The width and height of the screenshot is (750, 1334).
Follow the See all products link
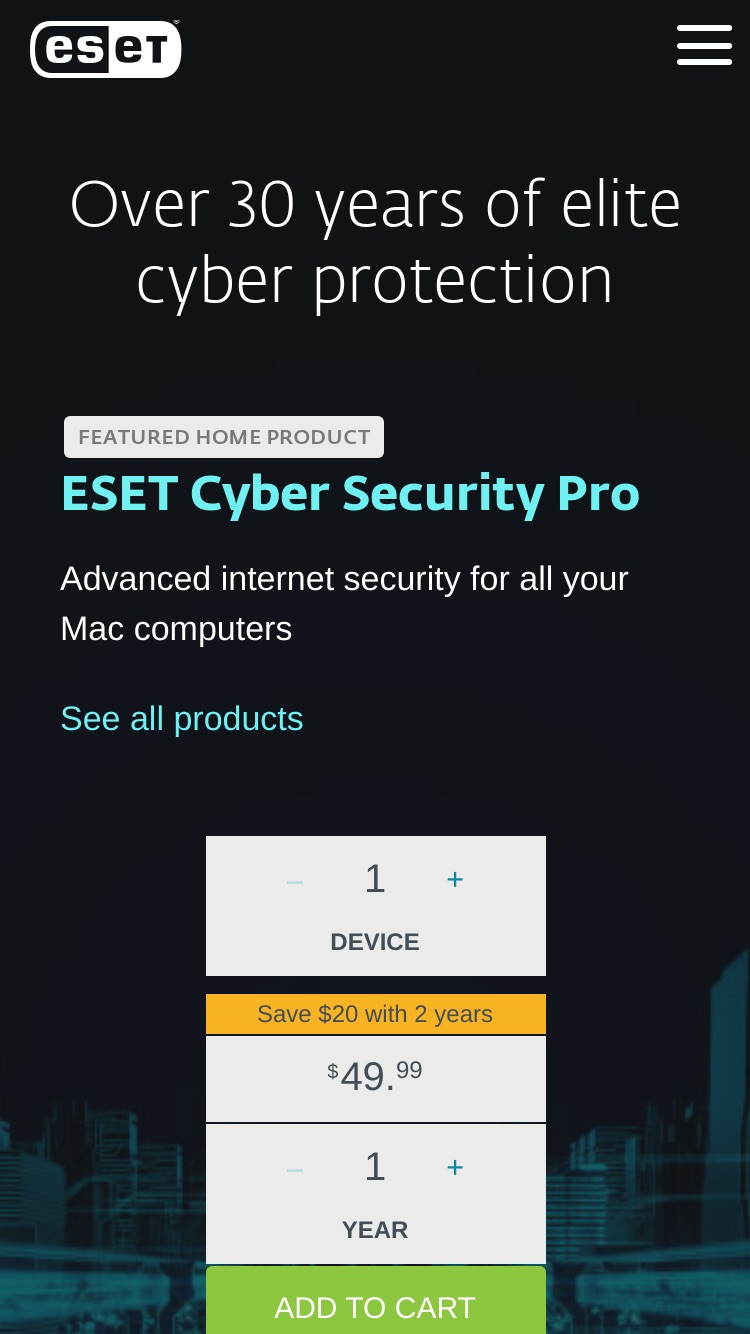click(182, 719)
